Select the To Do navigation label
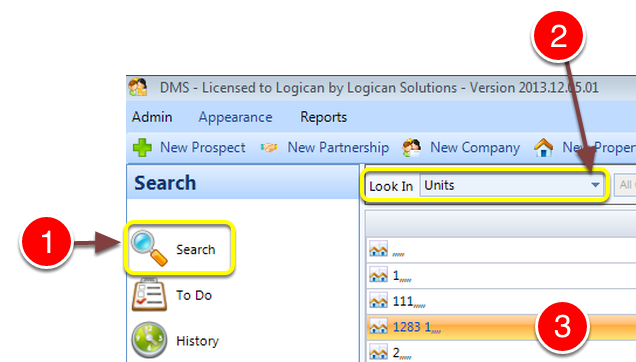This screenshot has height=362, width=636. [194, 295]
